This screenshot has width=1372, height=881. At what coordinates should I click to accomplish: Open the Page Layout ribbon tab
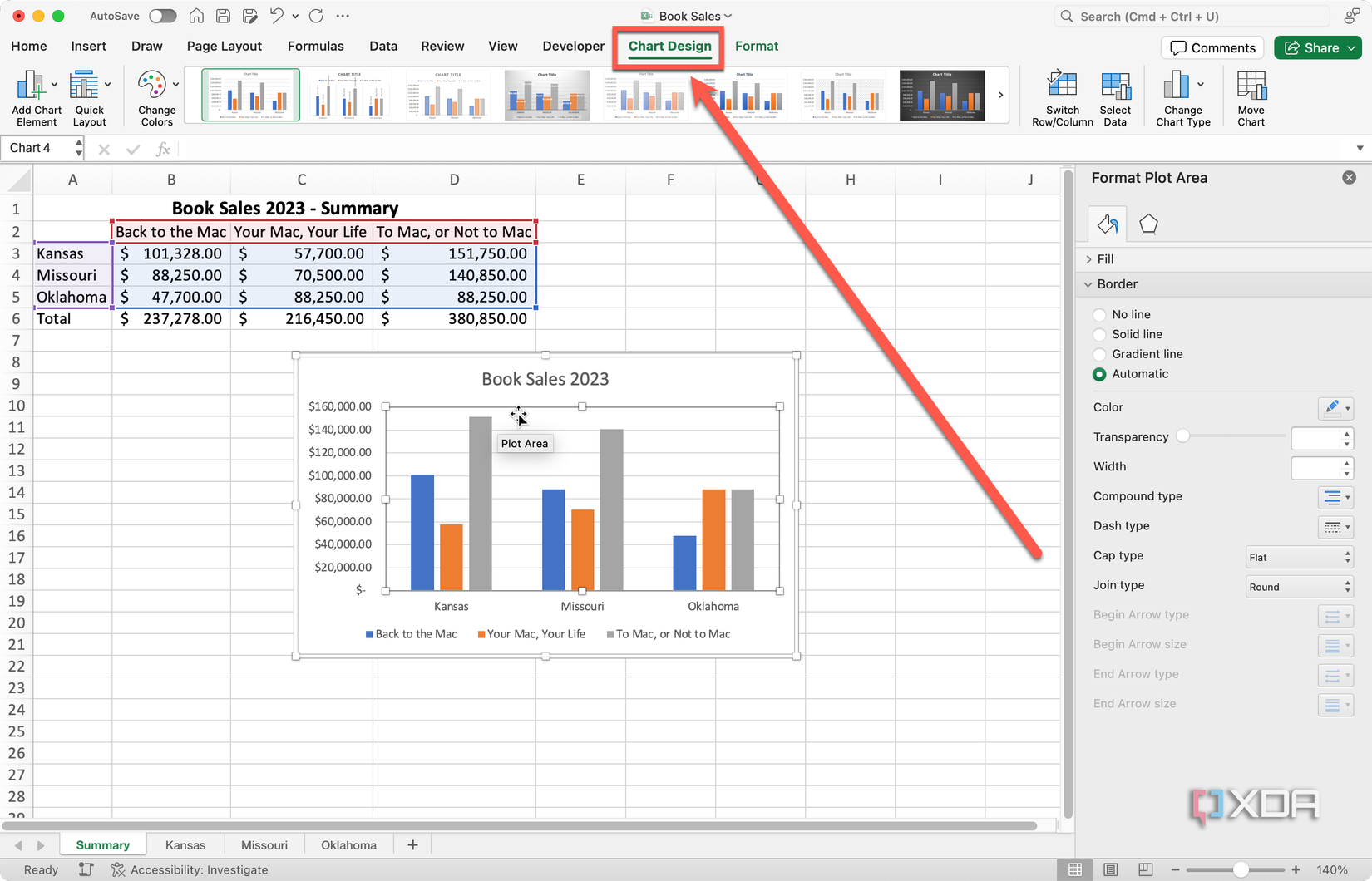(x=225, y=47)
